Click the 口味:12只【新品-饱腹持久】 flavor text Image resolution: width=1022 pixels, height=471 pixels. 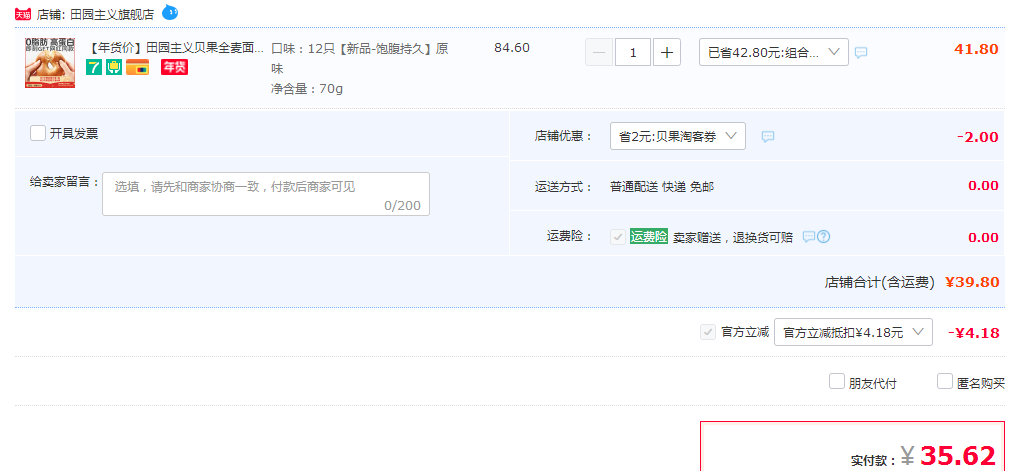tap(360, 58)
